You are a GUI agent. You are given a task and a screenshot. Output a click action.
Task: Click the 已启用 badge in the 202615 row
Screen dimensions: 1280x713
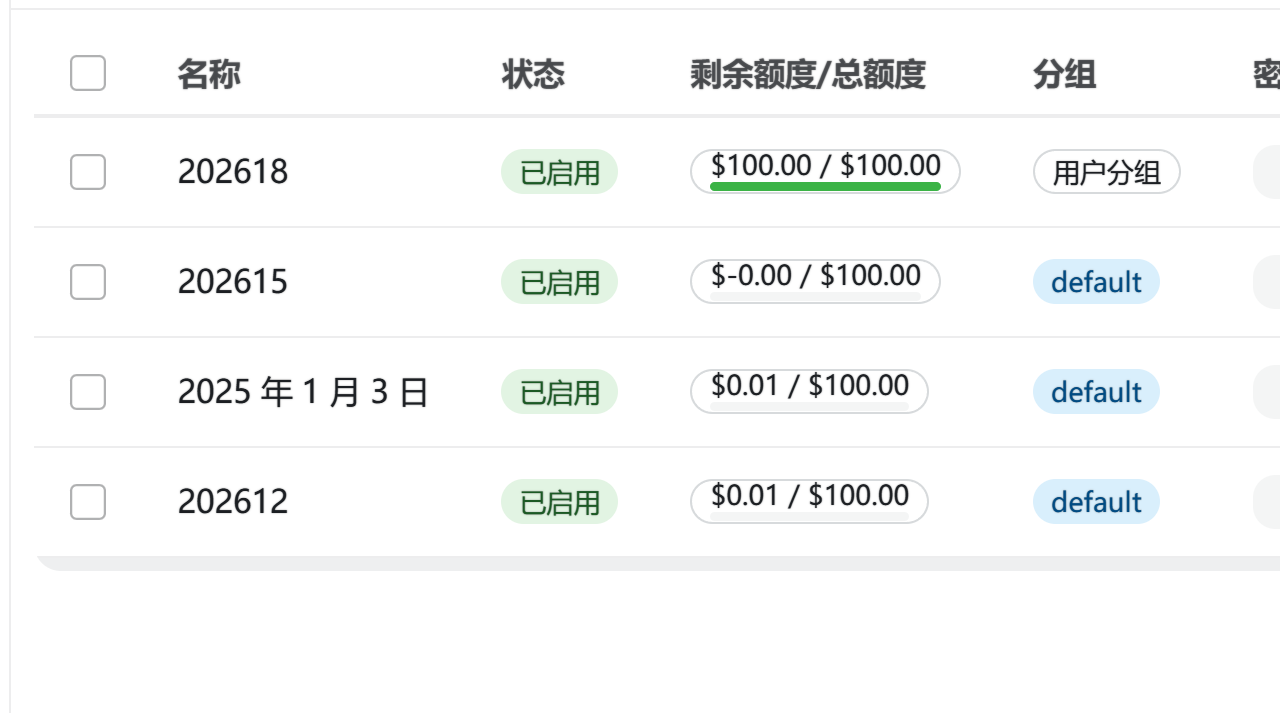[559, 282]
